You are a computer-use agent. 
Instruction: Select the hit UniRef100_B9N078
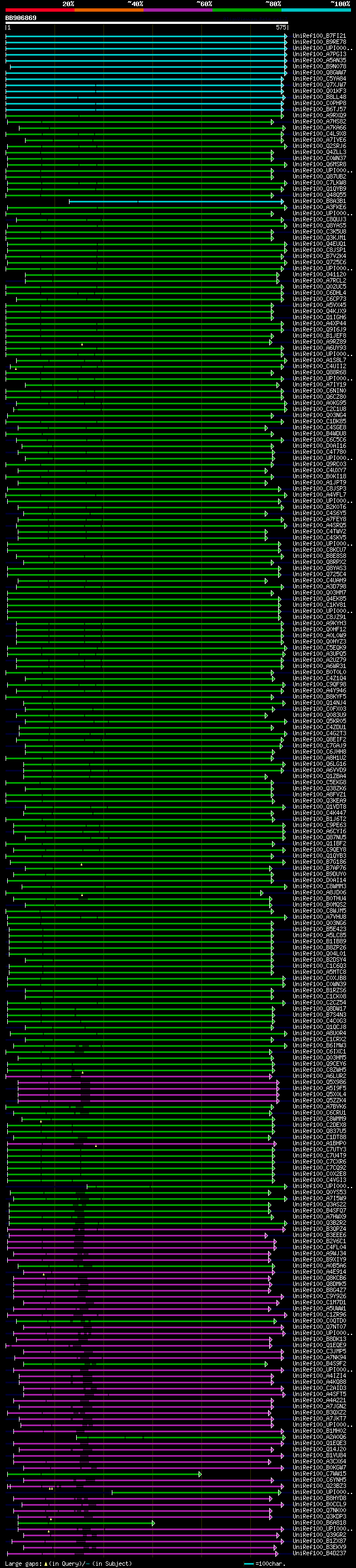[x=319, y=66]
